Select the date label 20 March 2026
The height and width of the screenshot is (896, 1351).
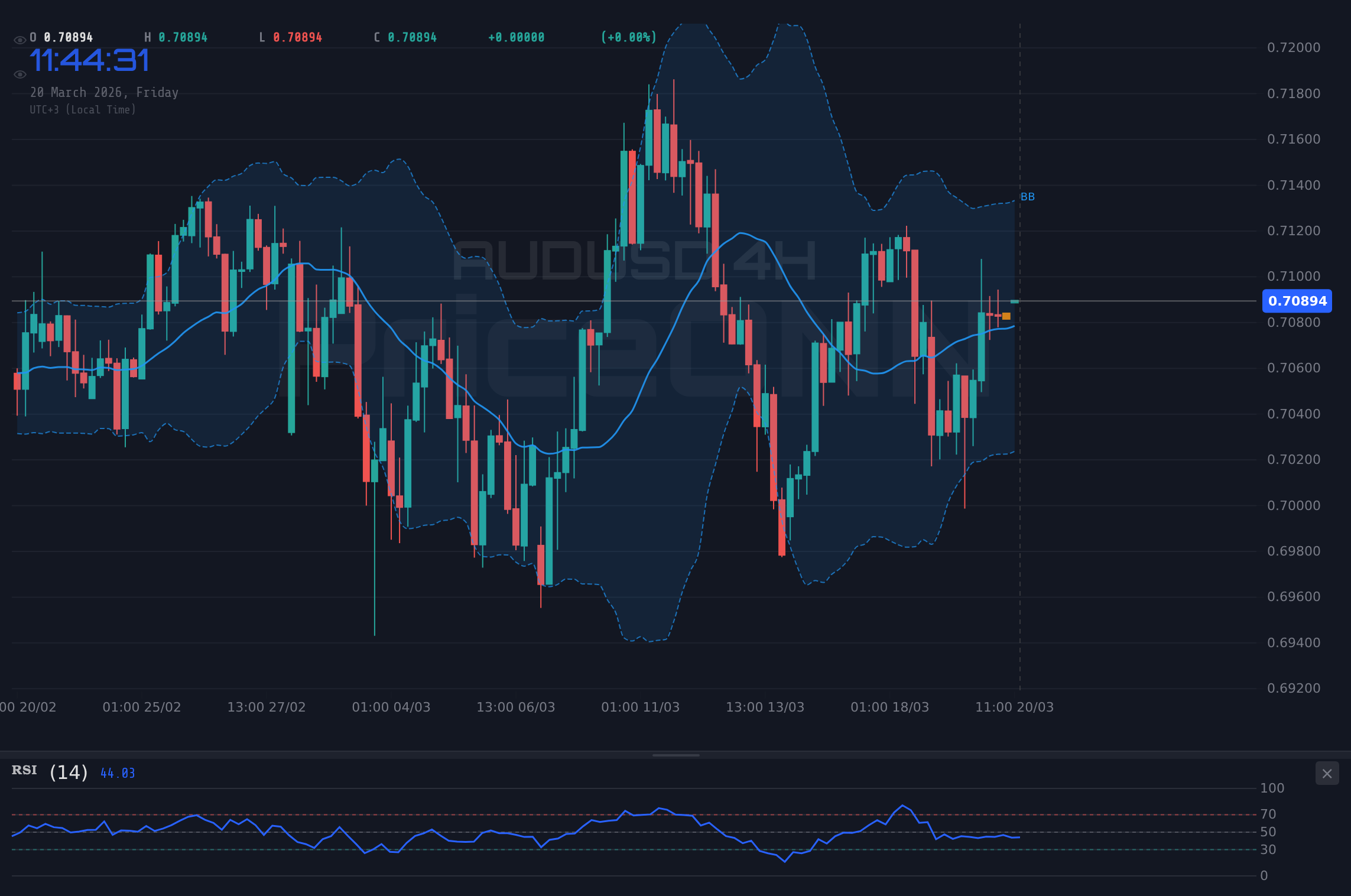coord(105,92)
